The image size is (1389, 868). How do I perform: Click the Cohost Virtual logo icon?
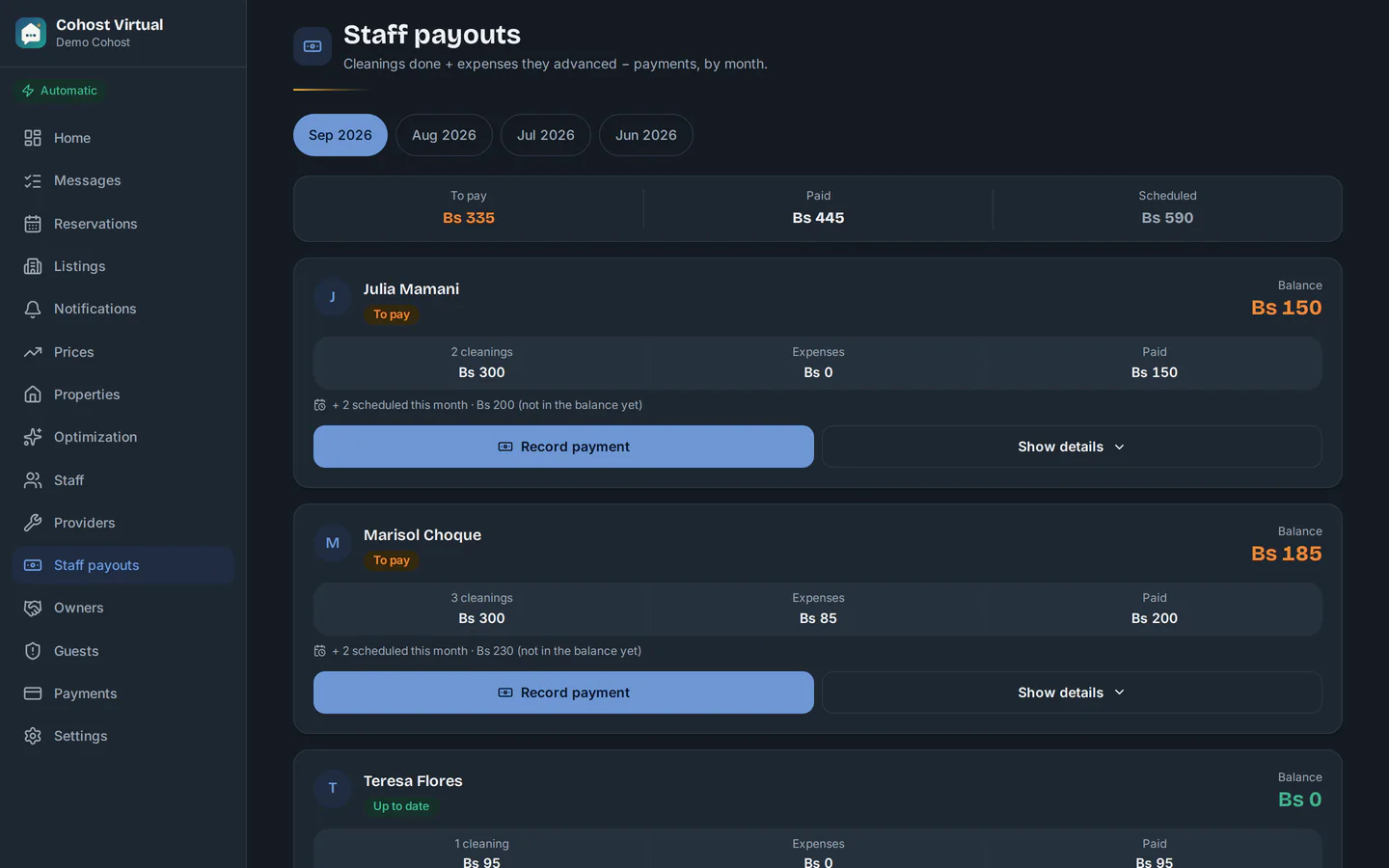tap(31, 33)
